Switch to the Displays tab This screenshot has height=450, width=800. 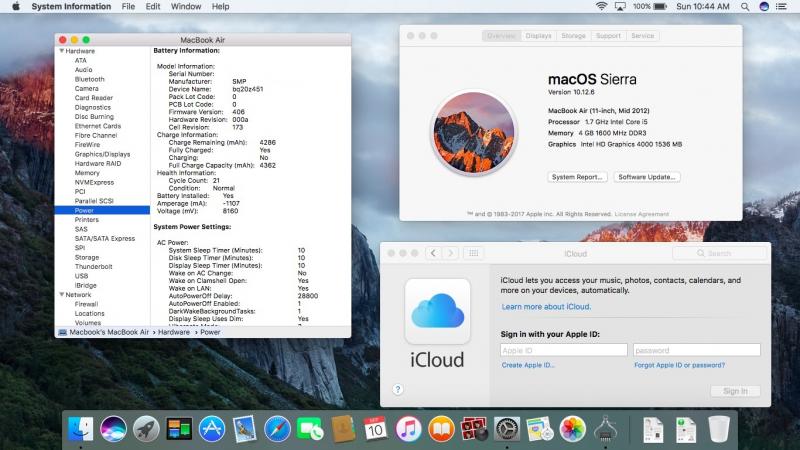pos(538,36)
